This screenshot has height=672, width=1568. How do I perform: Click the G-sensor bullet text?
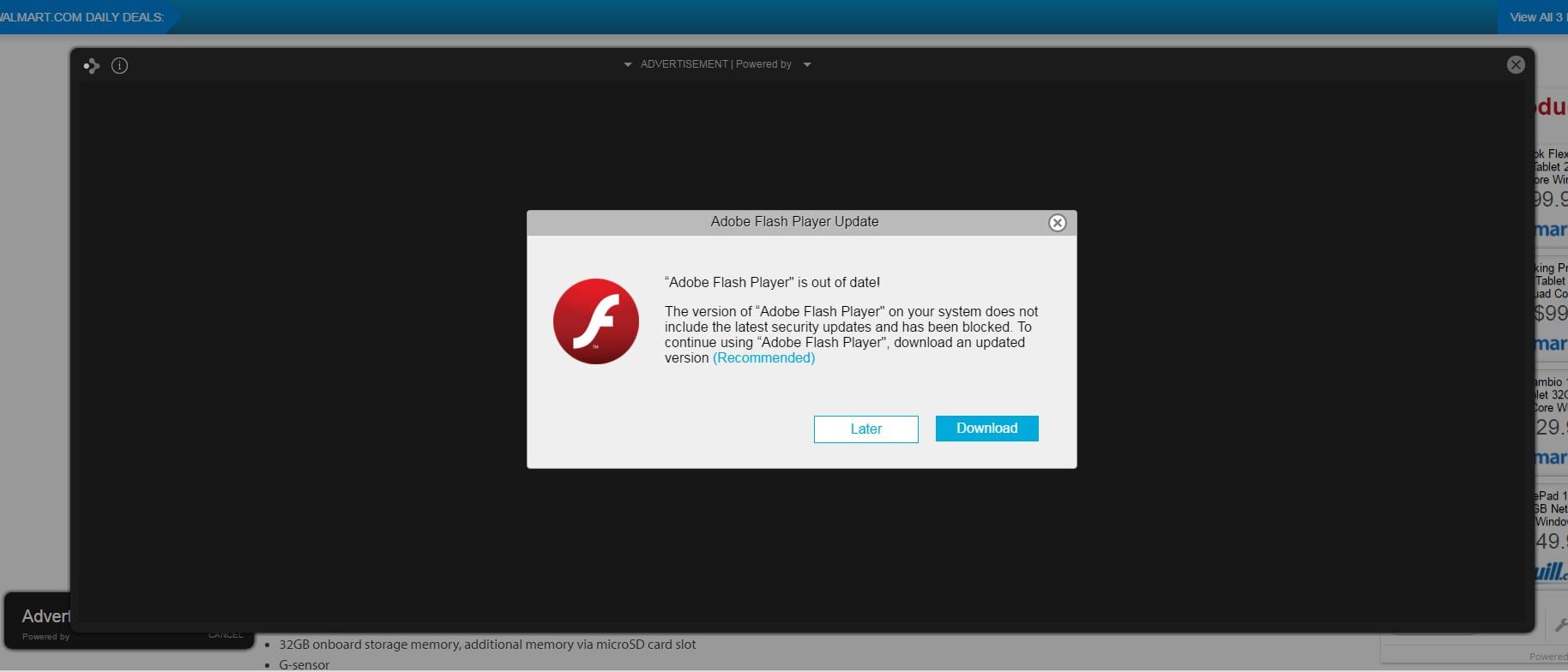(304, 664)
